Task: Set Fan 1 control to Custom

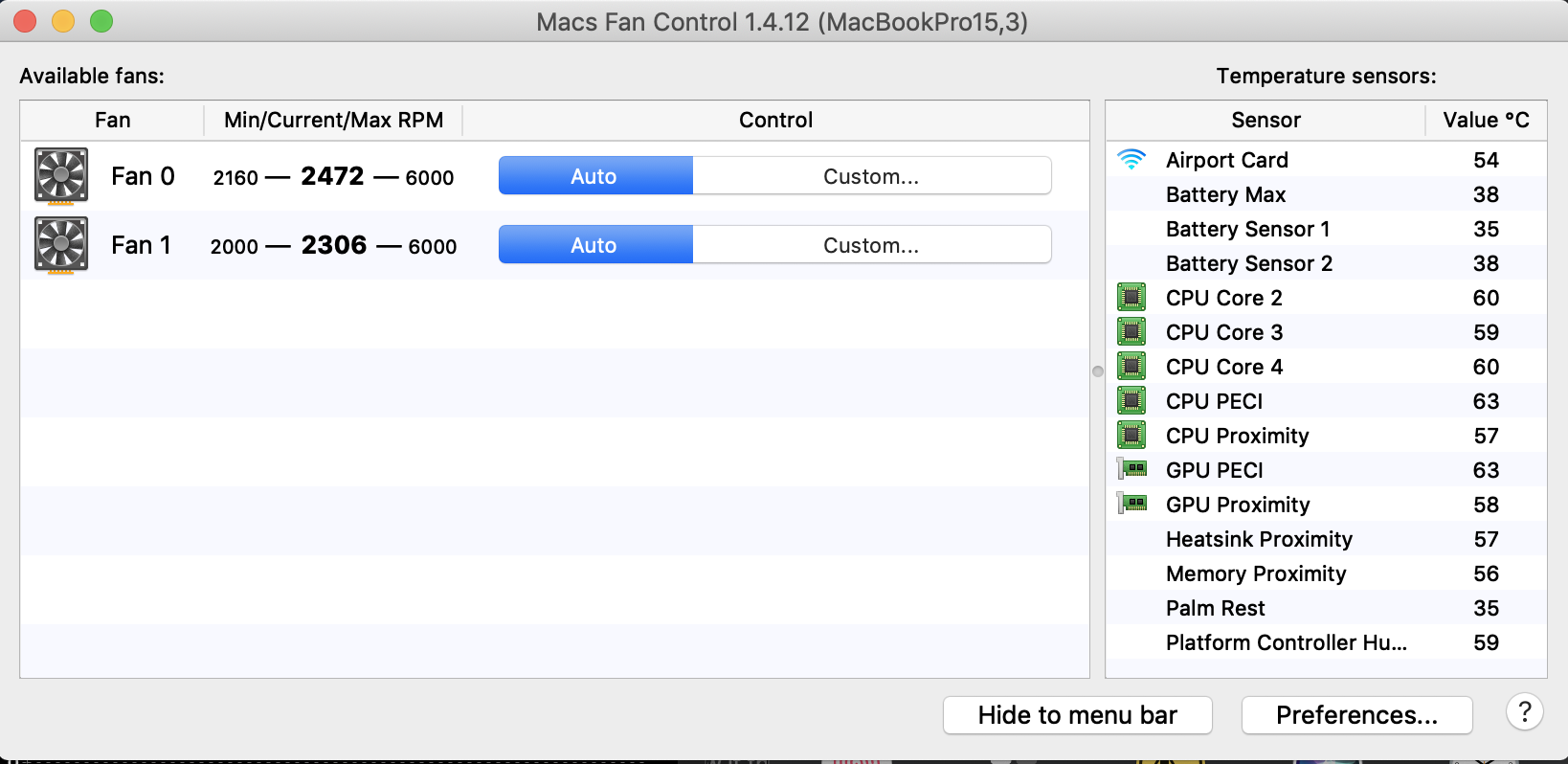Action: (871, 245)
